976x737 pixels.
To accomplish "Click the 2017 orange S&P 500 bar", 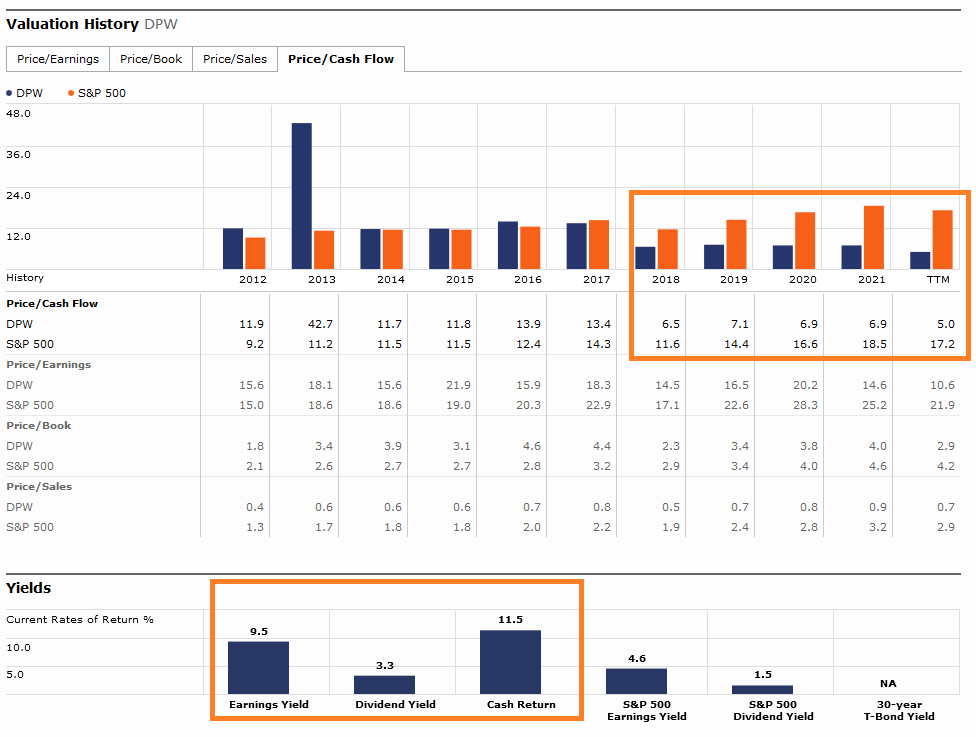I will 599,245.
